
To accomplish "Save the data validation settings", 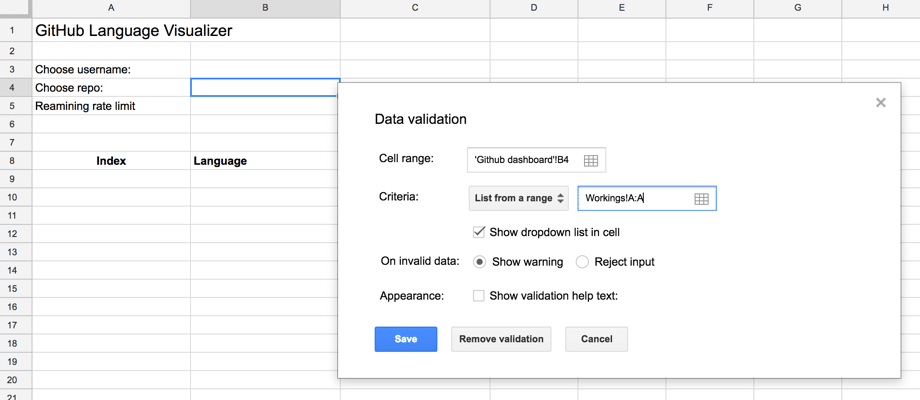I will [x=406, y=339].
